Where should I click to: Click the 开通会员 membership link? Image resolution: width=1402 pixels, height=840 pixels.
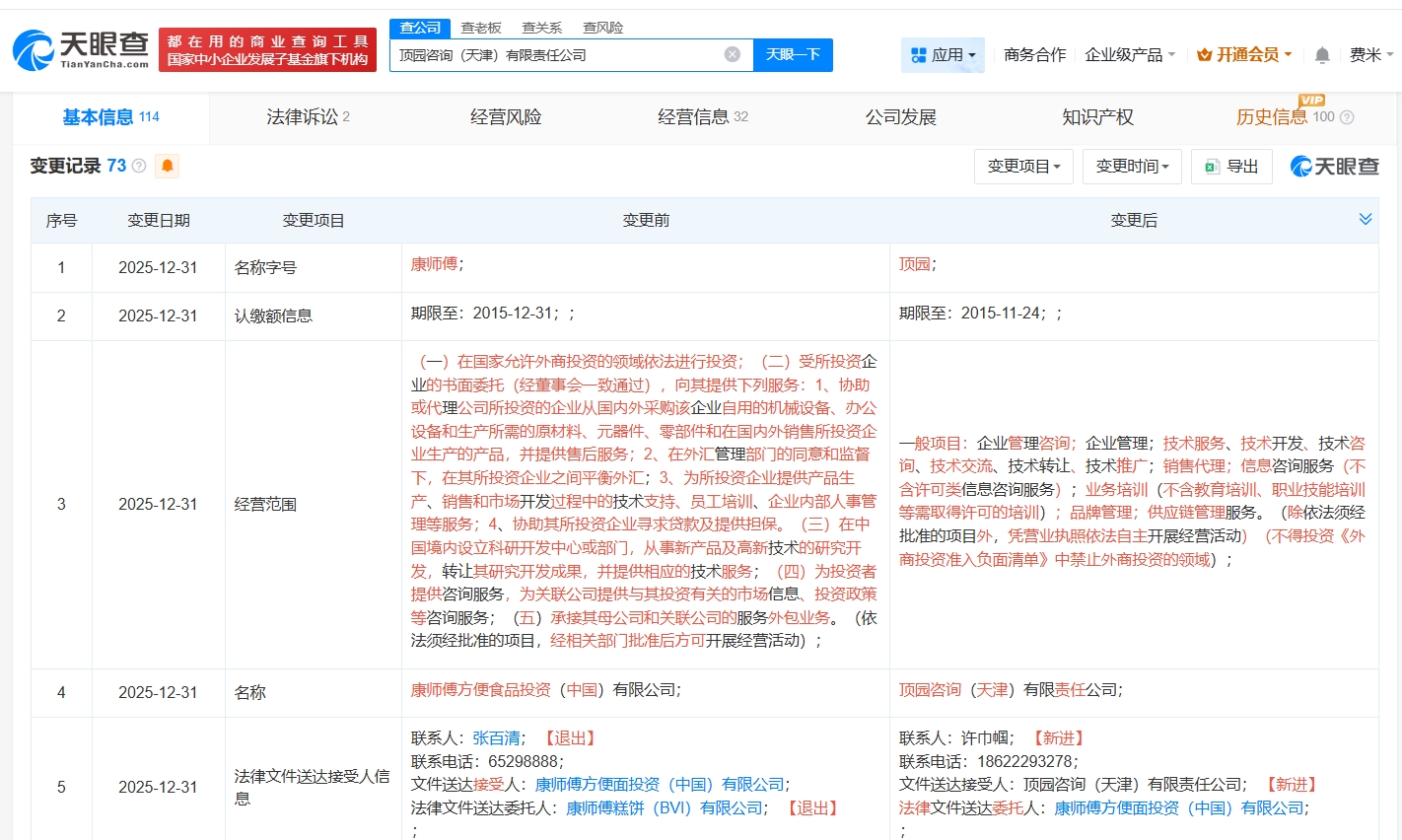tap(1244, 55)
